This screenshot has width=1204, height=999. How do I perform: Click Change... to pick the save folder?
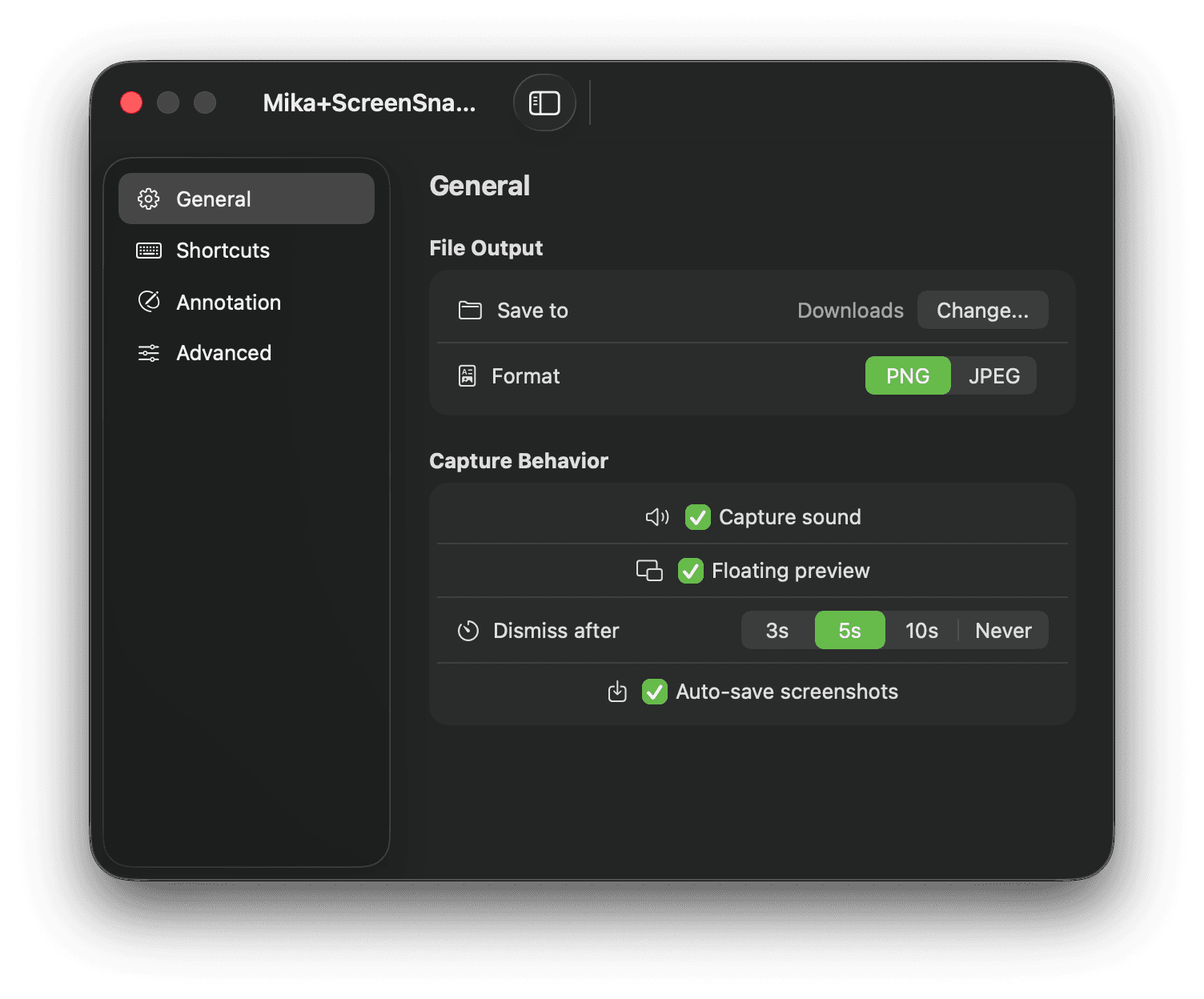[983, 311]
